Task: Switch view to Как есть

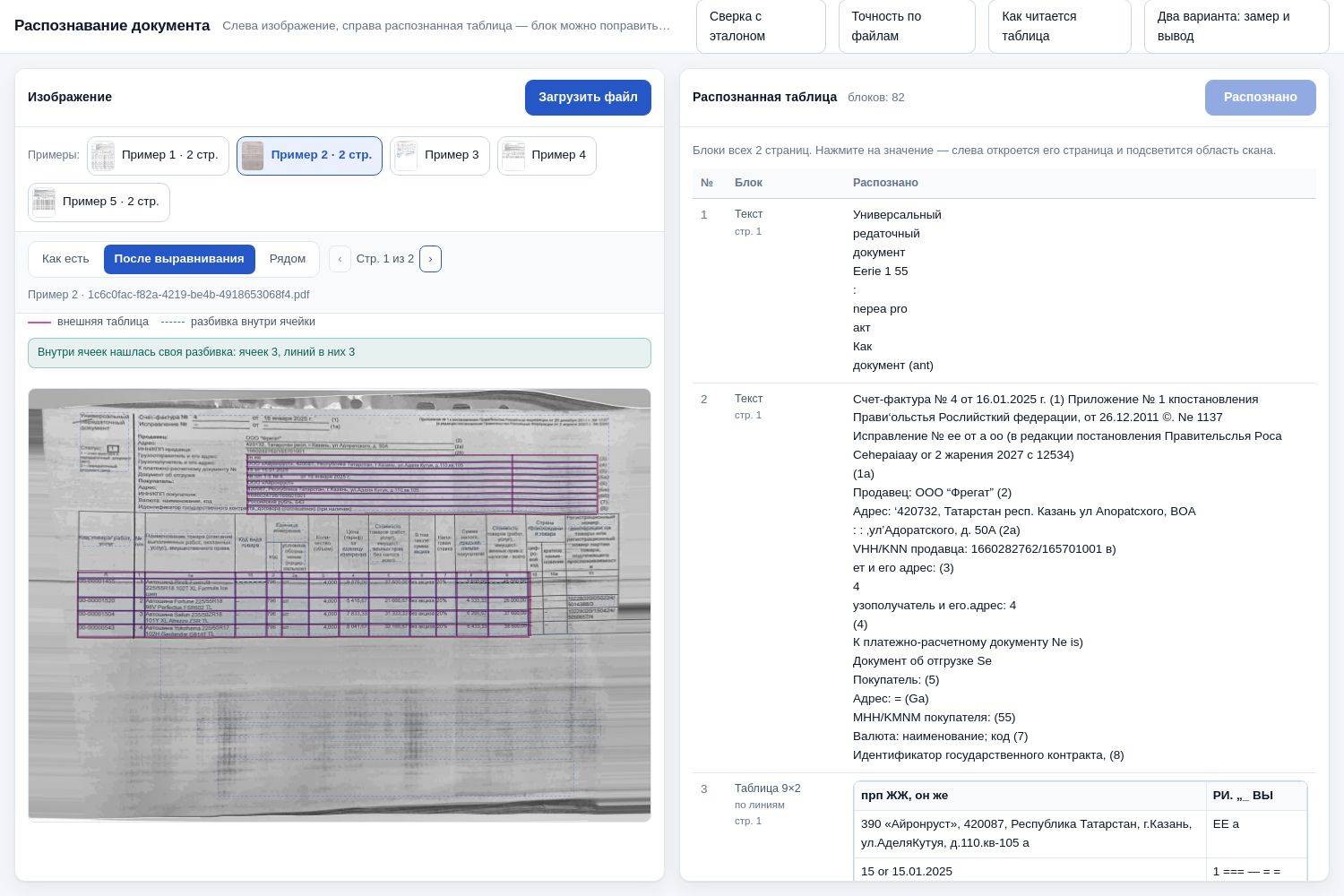Action: click(x=65, y=259)
